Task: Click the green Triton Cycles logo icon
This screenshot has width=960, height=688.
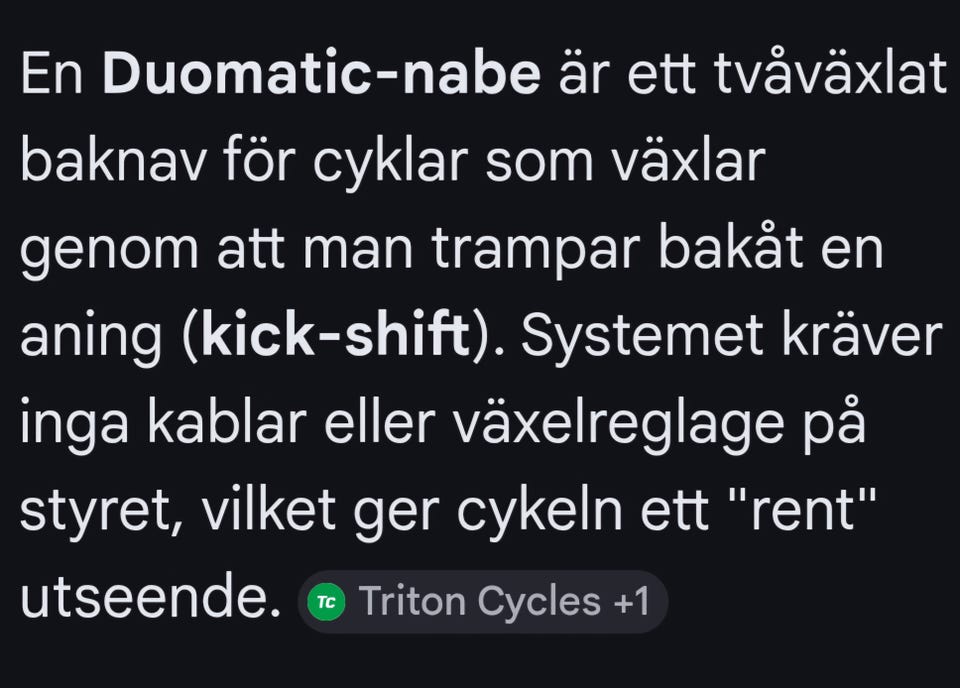Action: pyautogui.click(x=326, y=602)
